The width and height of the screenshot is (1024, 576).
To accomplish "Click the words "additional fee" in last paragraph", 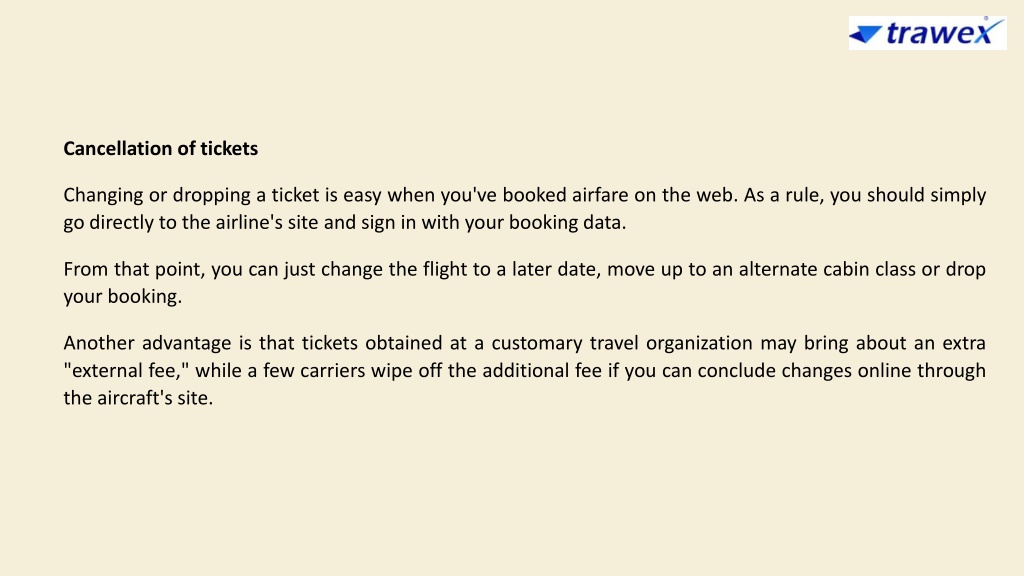I will [541, 370].
